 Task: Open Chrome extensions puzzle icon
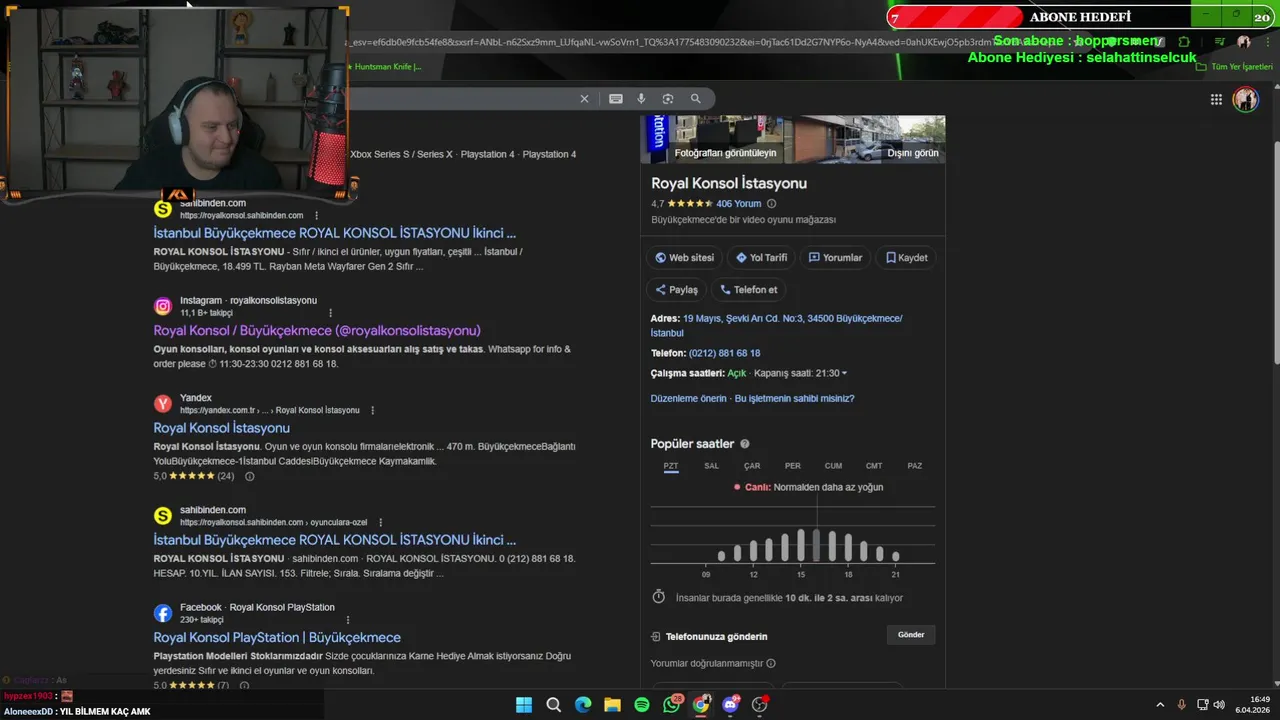click(x=1184, y=42)
